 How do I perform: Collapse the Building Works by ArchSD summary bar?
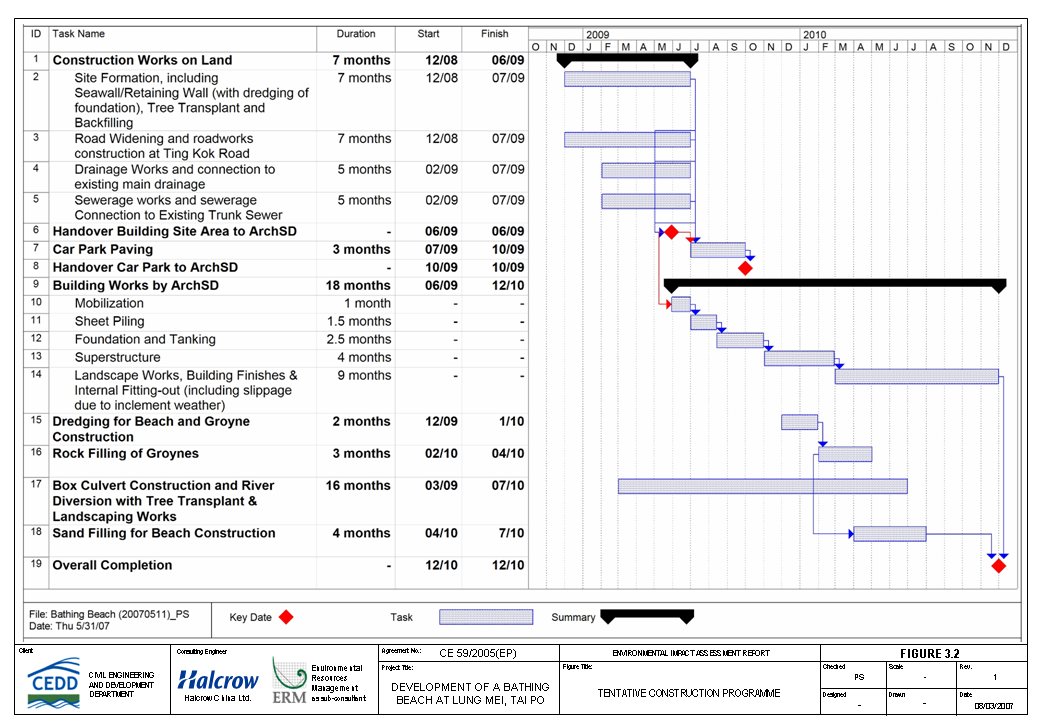click(835, 285)
